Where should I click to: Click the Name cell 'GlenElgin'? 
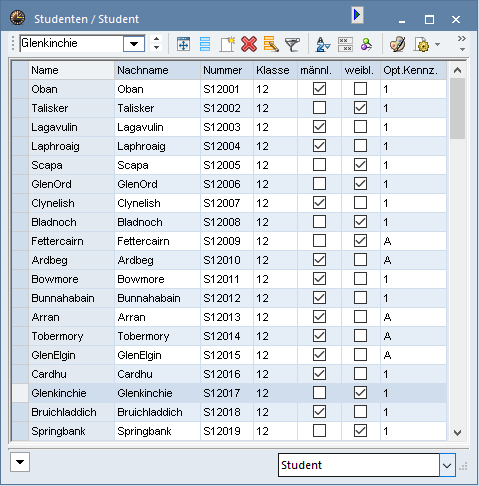coord(71,355)
